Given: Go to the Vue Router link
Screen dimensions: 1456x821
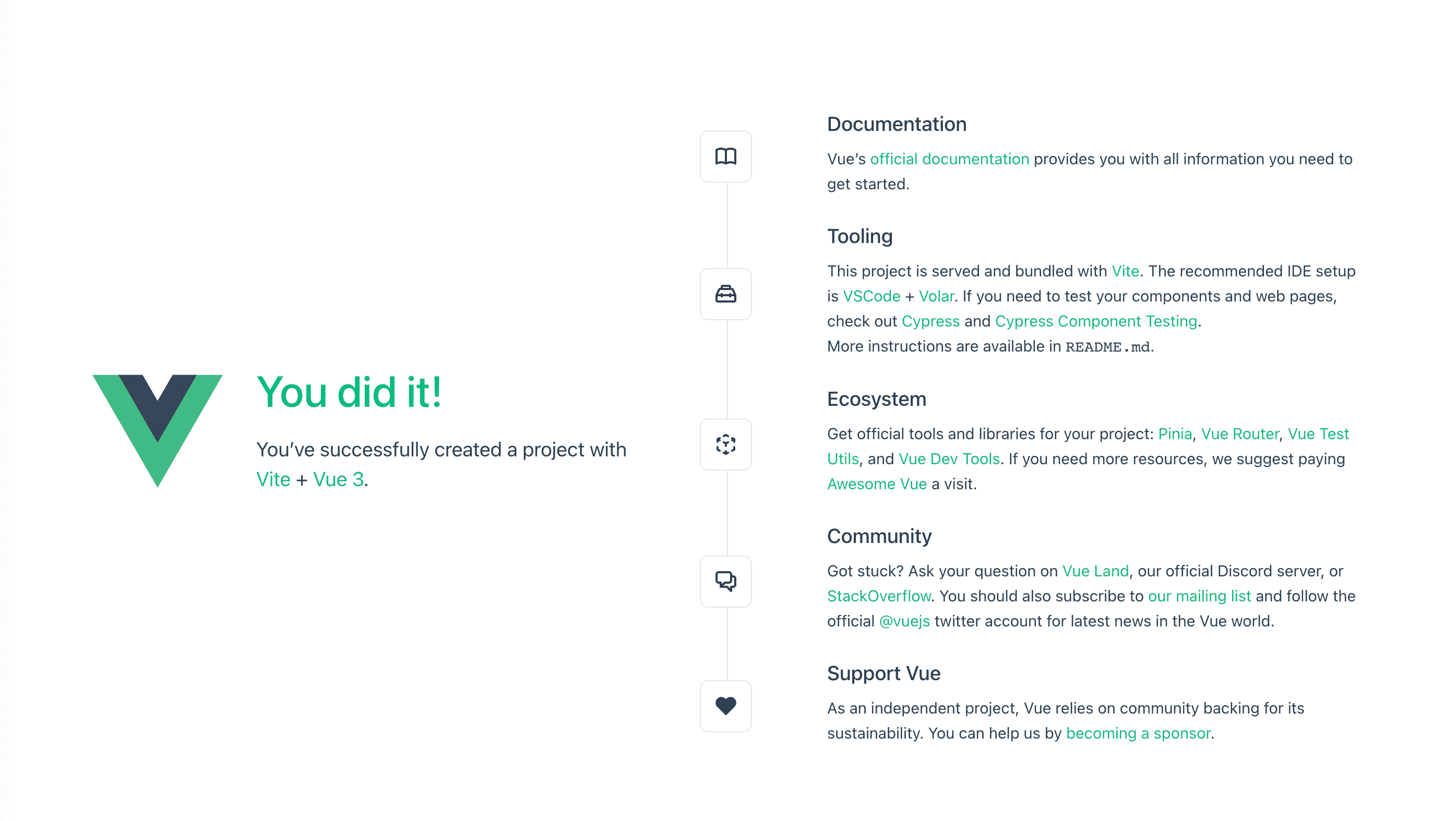Looking at the screenshot, I should point(1239,434).
